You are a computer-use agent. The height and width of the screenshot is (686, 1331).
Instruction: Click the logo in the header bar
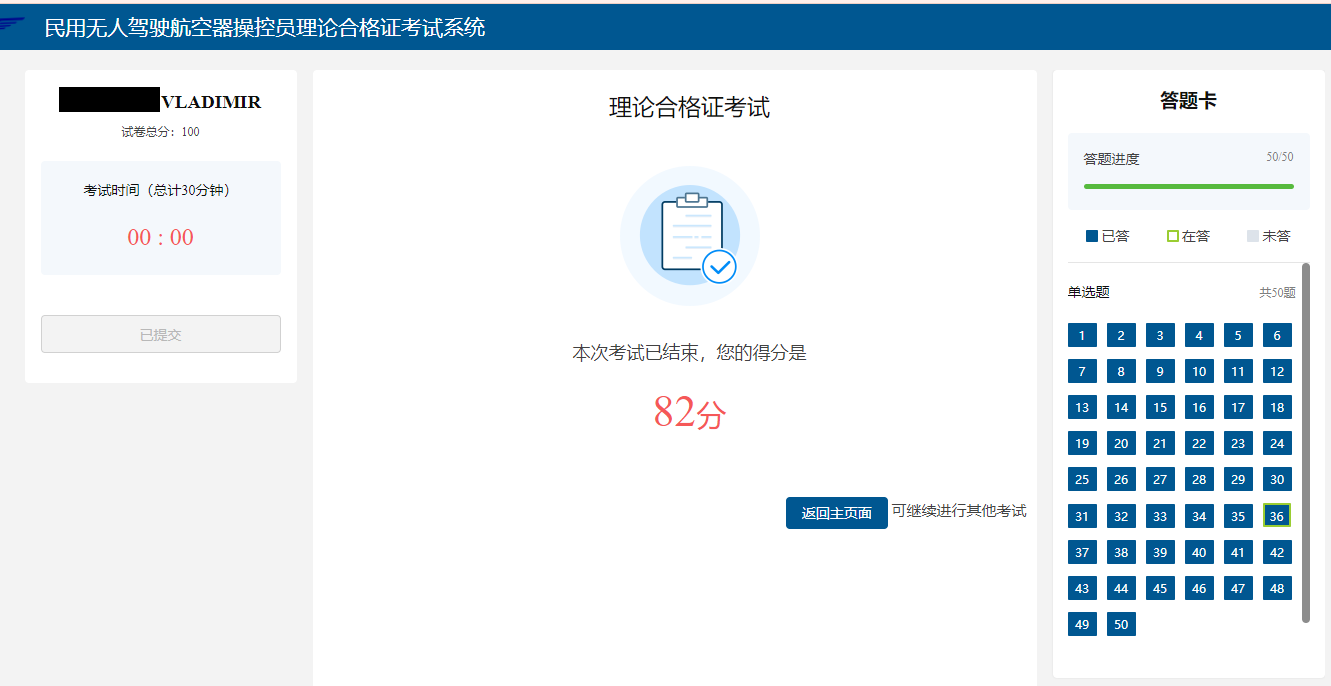[12, 24]
